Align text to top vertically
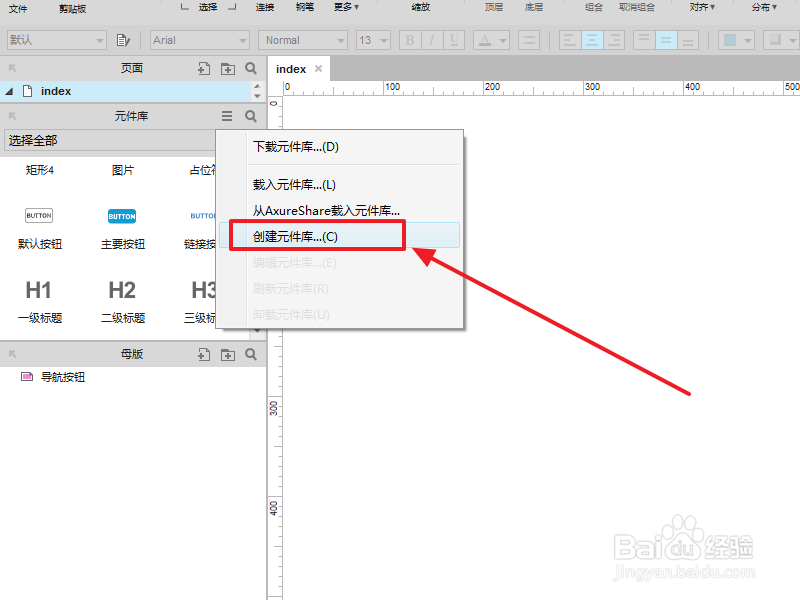Screen dimensions: 800x600 tap(644, 40)
